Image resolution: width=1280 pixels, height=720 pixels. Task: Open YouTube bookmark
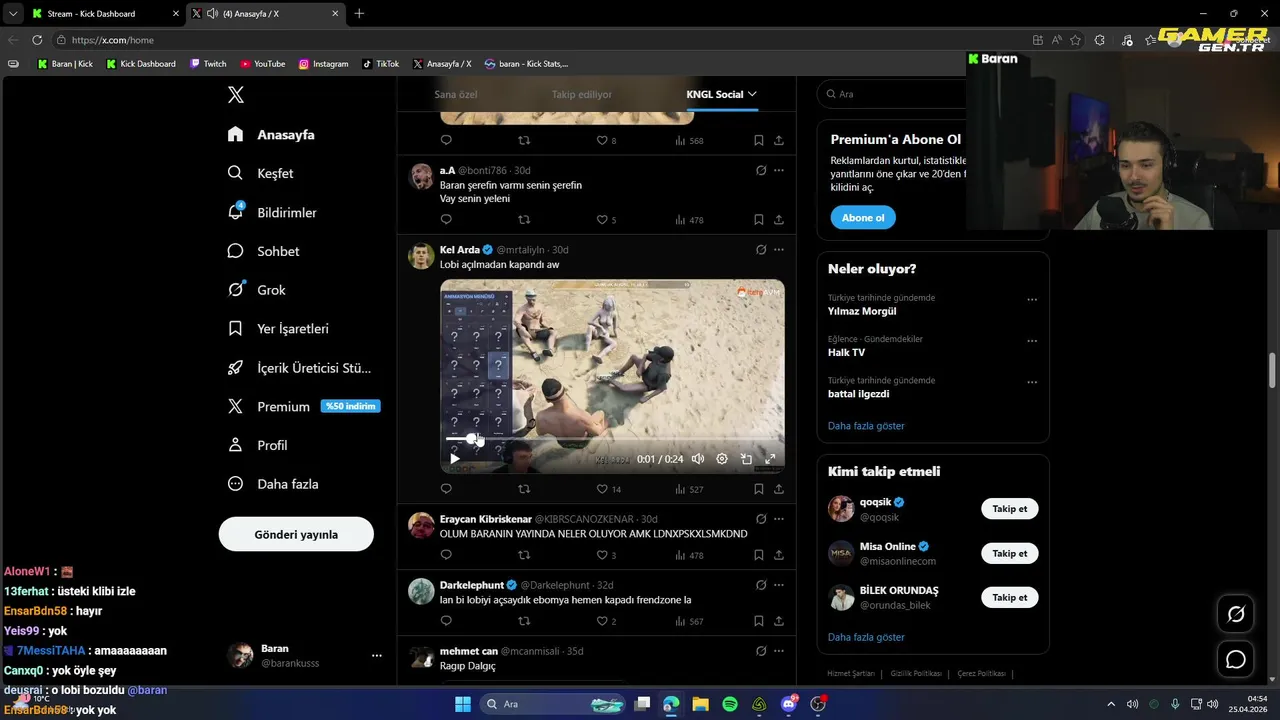click(263, 64)
